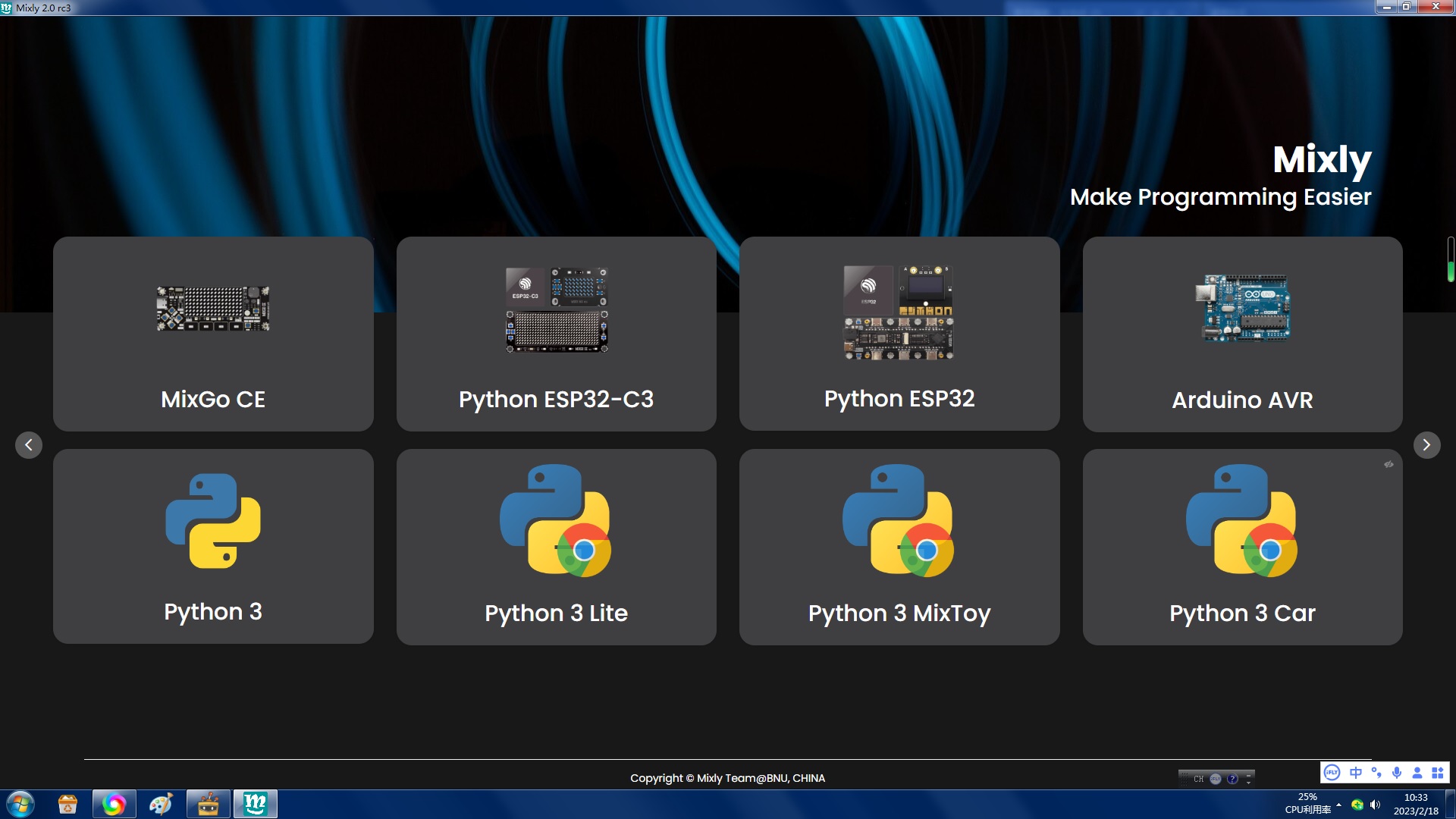Click the Make Programming Easier tagline
This screenshot has height=819, width=1456.
(1220, 197)
